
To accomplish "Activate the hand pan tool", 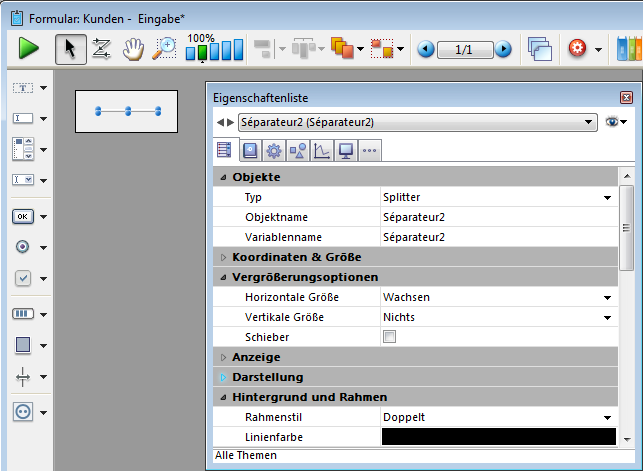I will point(132,48).
